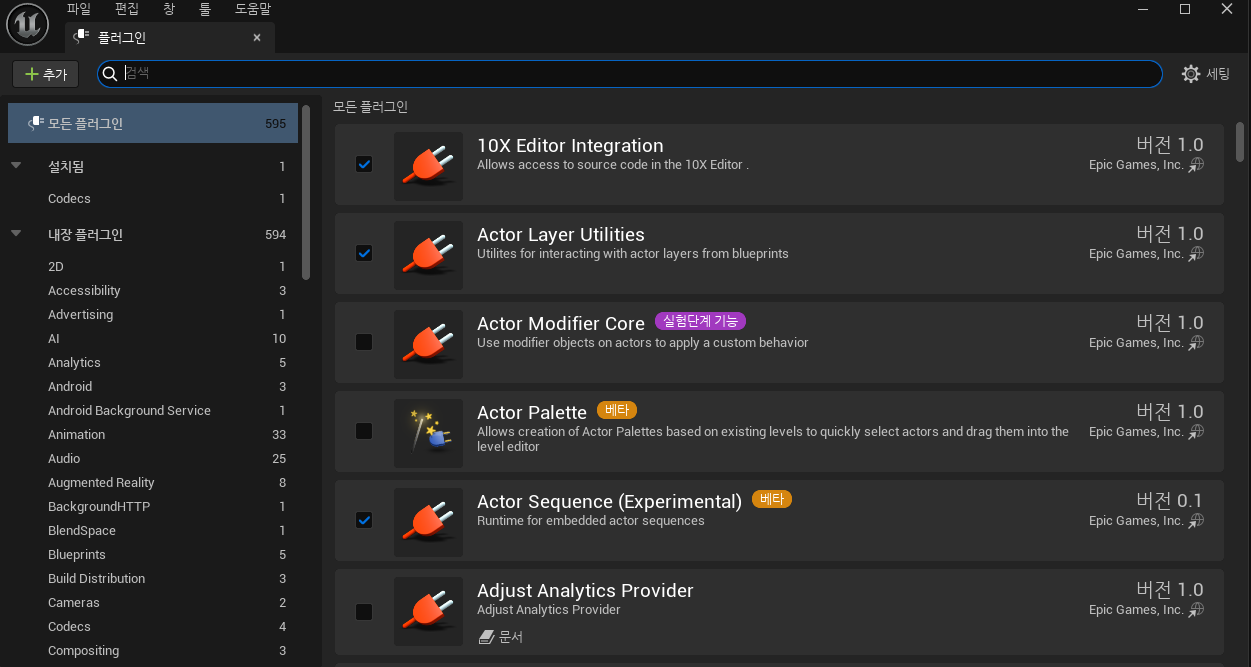Select the Android category

(153, 387)
